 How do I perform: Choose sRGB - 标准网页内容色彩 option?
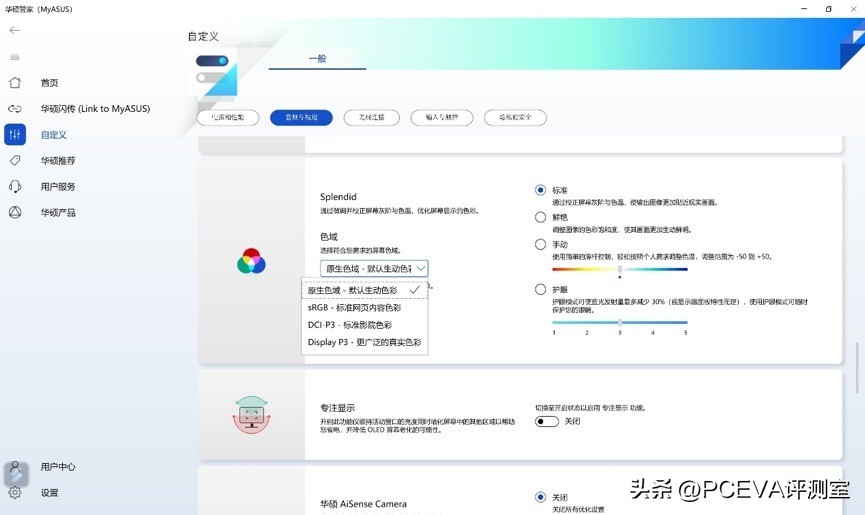(x=365, y=308)
